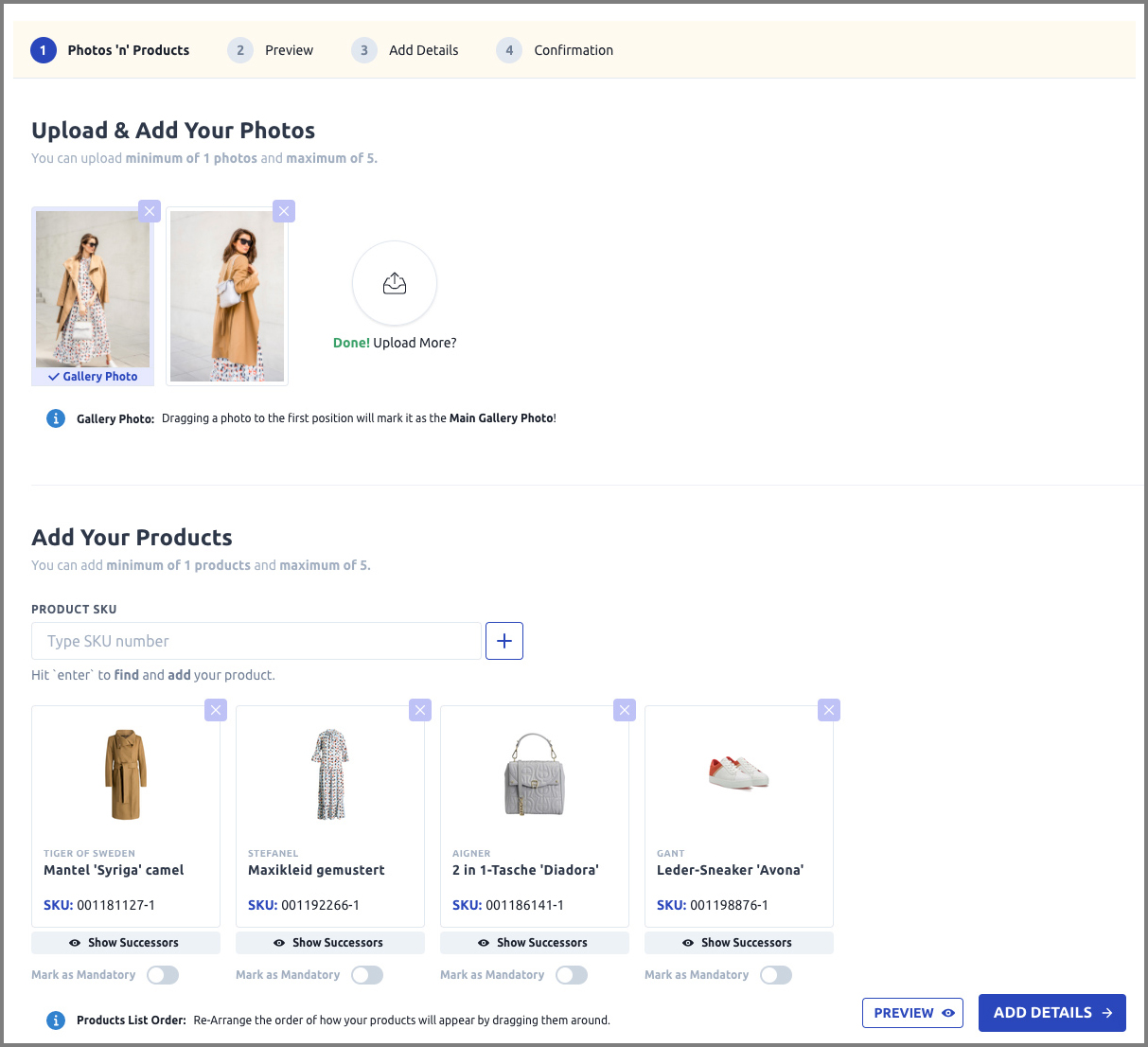Click the '2 in 1-Tasche 'Diadora'' product title

[x=525, y=870]
